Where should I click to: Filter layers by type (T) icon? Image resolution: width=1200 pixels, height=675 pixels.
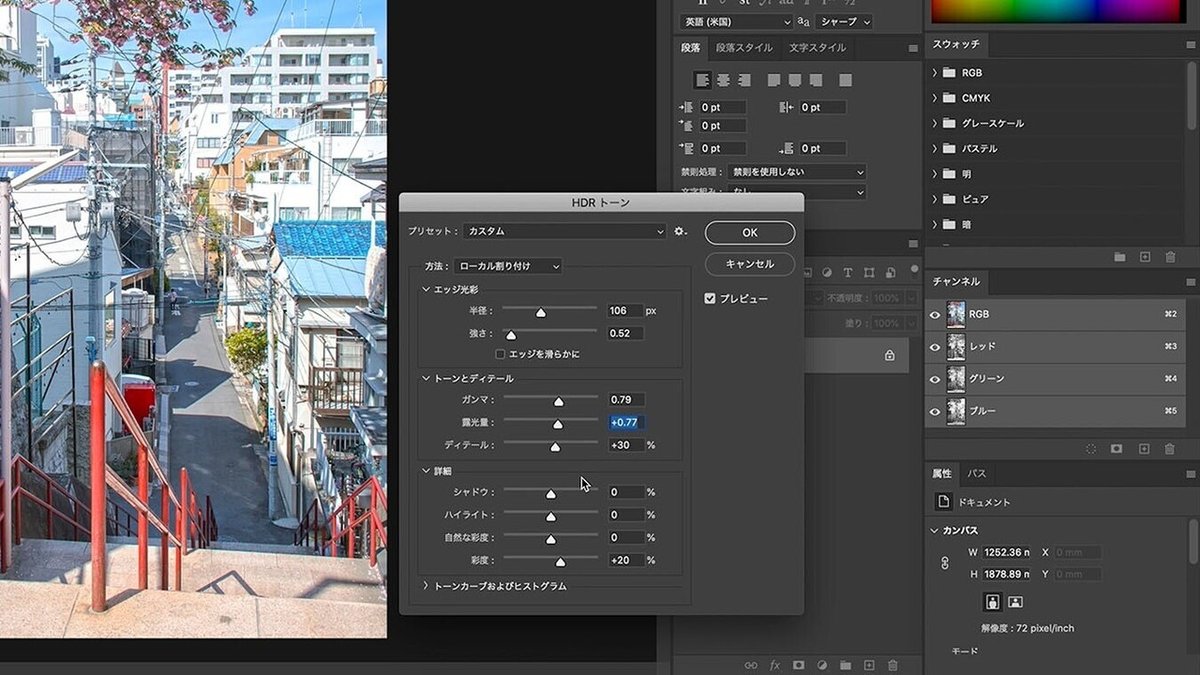click(x=848, y=272)
